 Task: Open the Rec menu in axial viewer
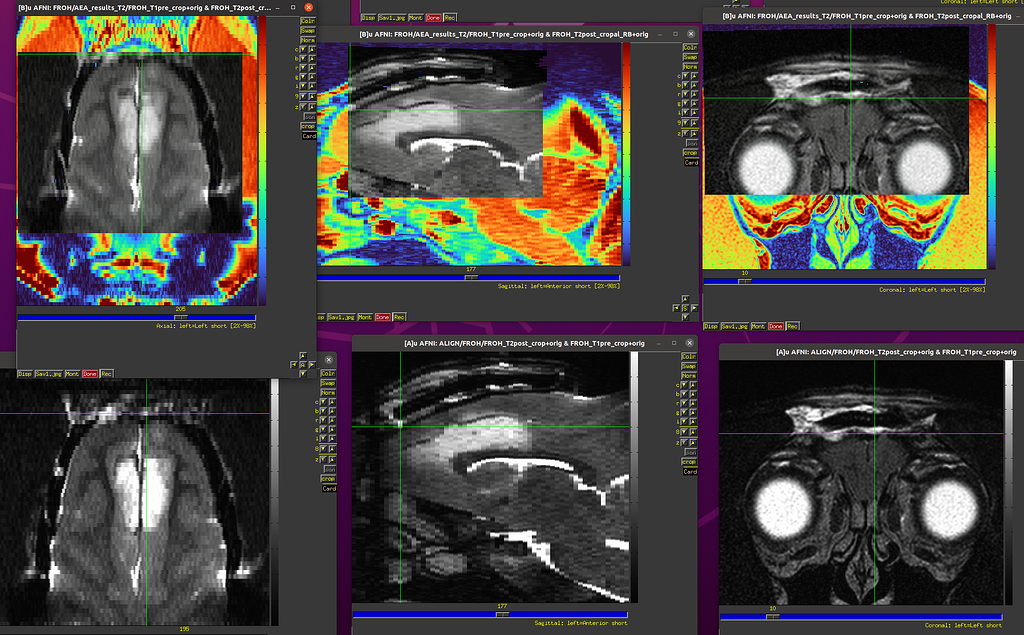pos(106,373)
